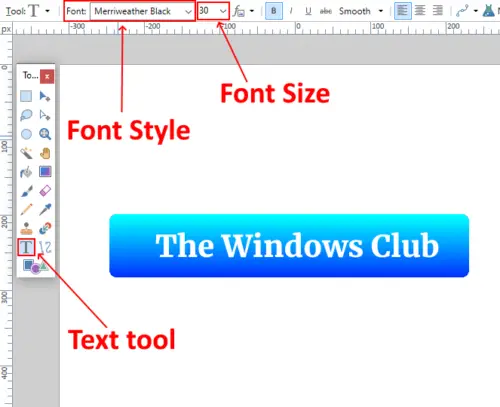
Task: Select the Lasso Select tool
Action: coord(26,115)
